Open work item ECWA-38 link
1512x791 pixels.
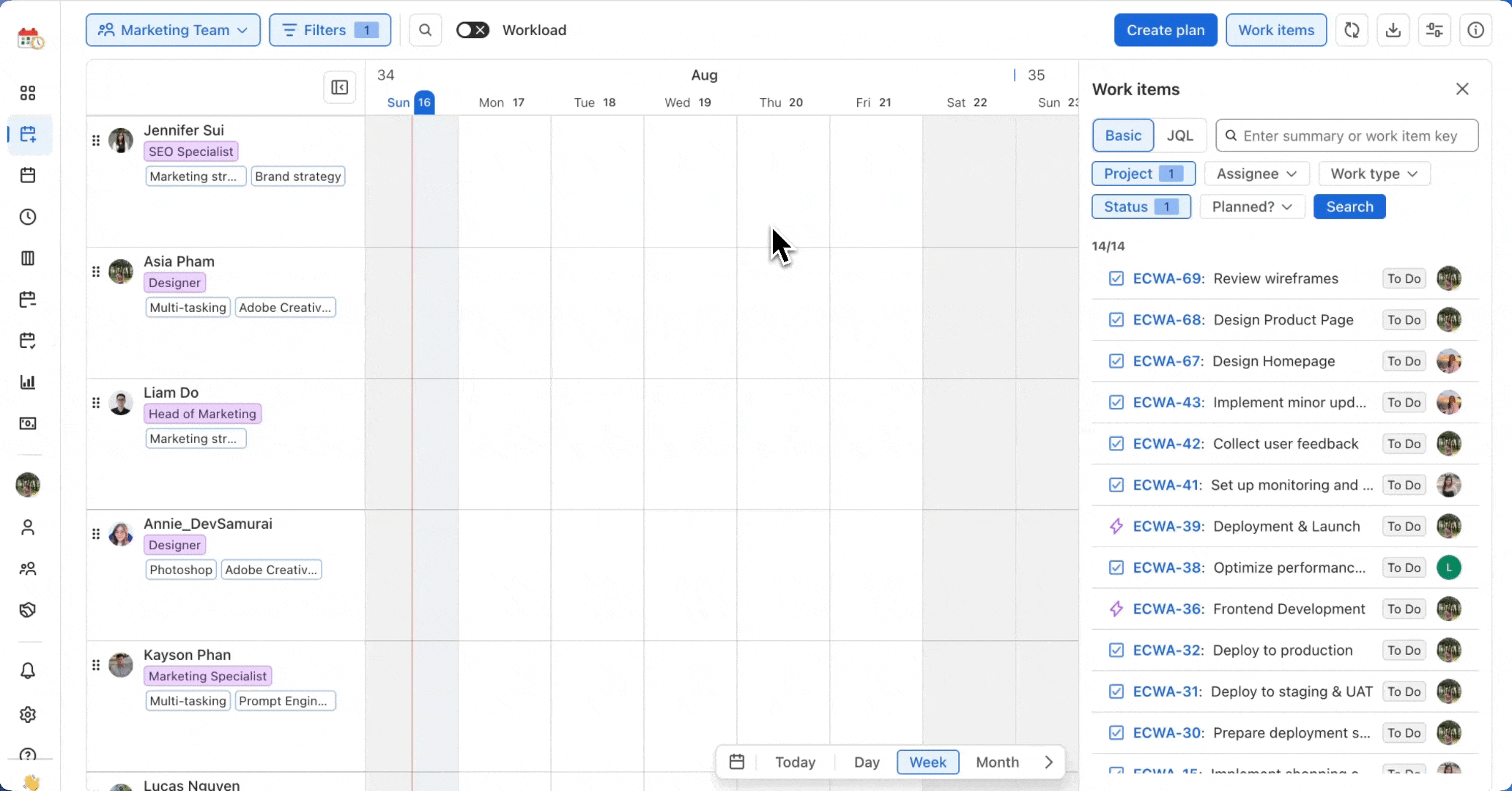(x=1168, y=568)
